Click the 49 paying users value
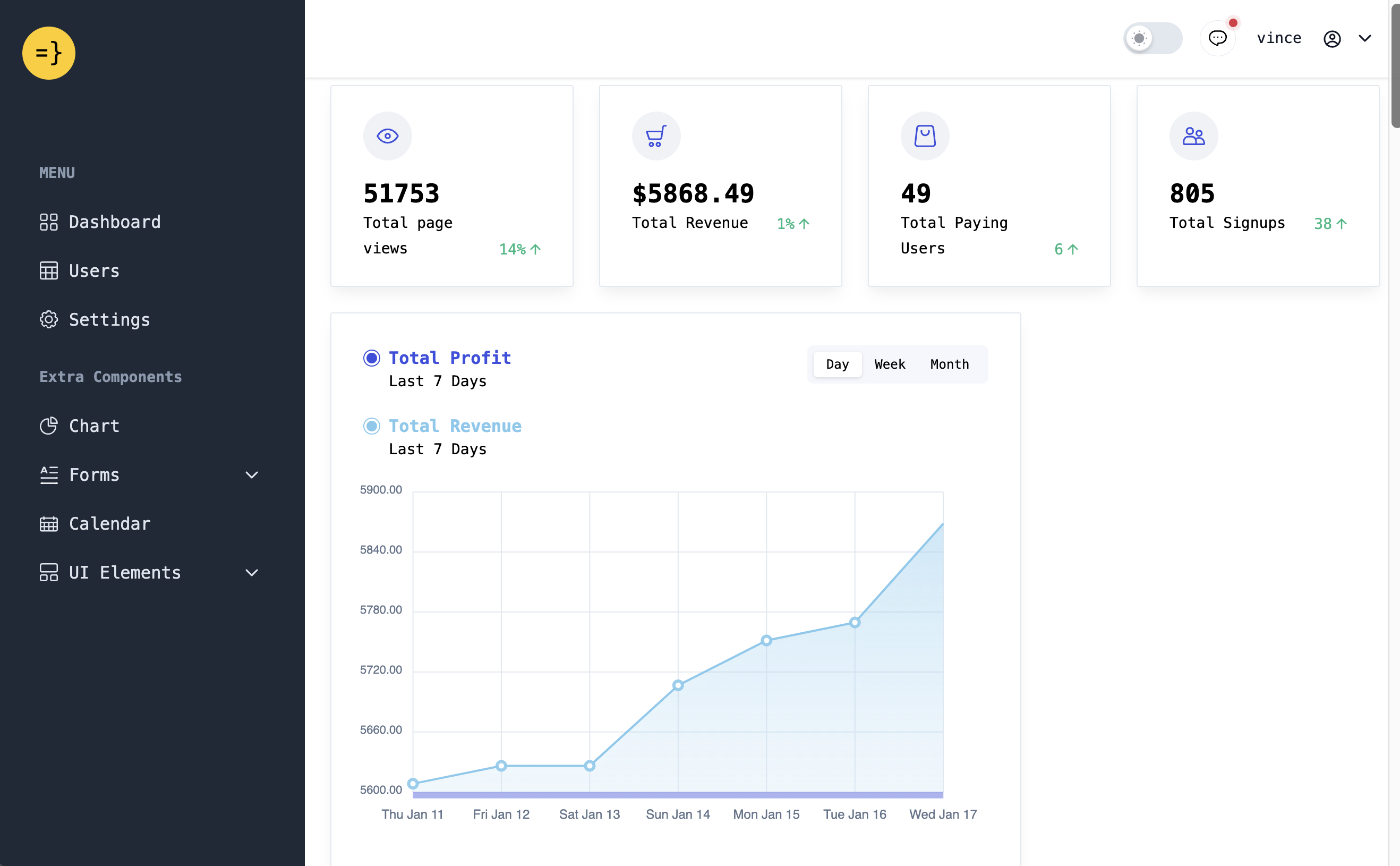This screenshot has width=1400, height=866. pos(916,193)
